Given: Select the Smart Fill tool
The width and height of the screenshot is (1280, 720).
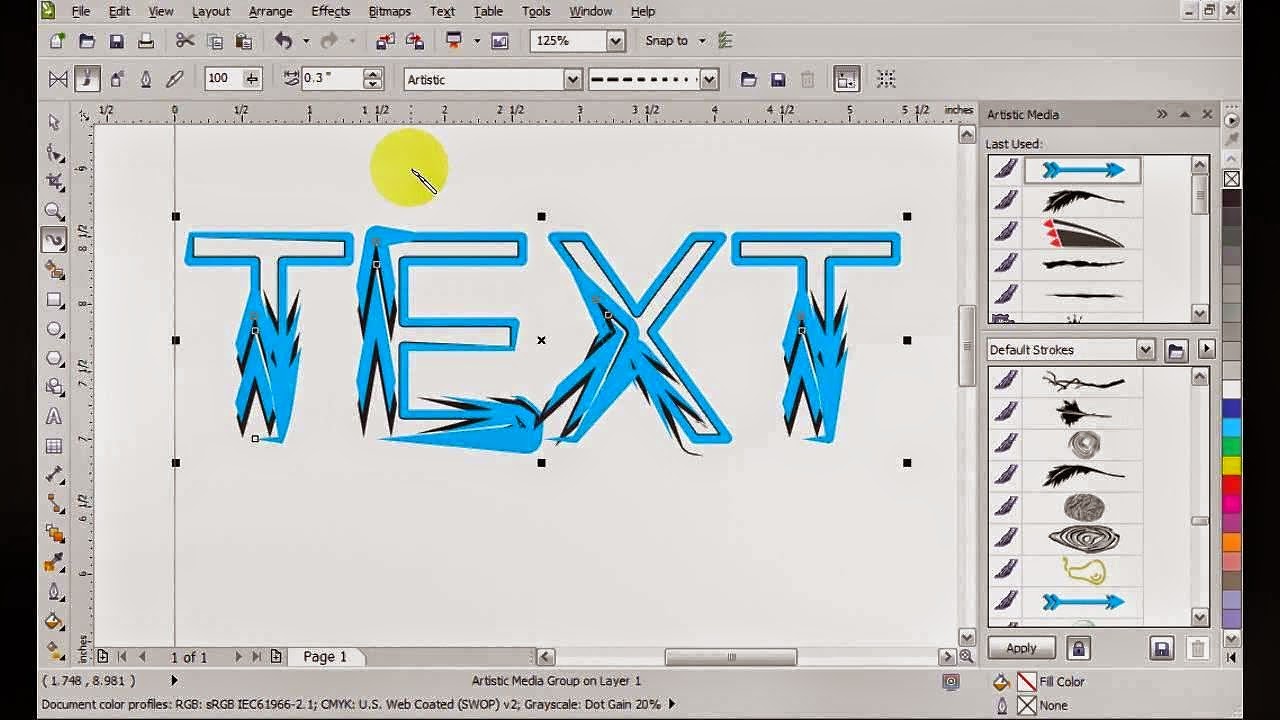Looking at the screenshot, I should (54, 270).
